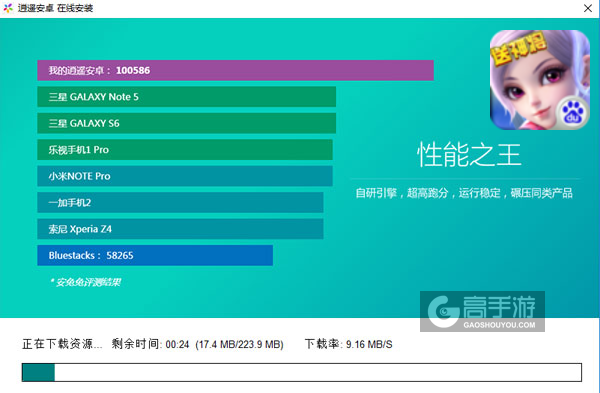Click the 剩余时间 00:24 remaining time
600x393 pixels.
(150, 344)
